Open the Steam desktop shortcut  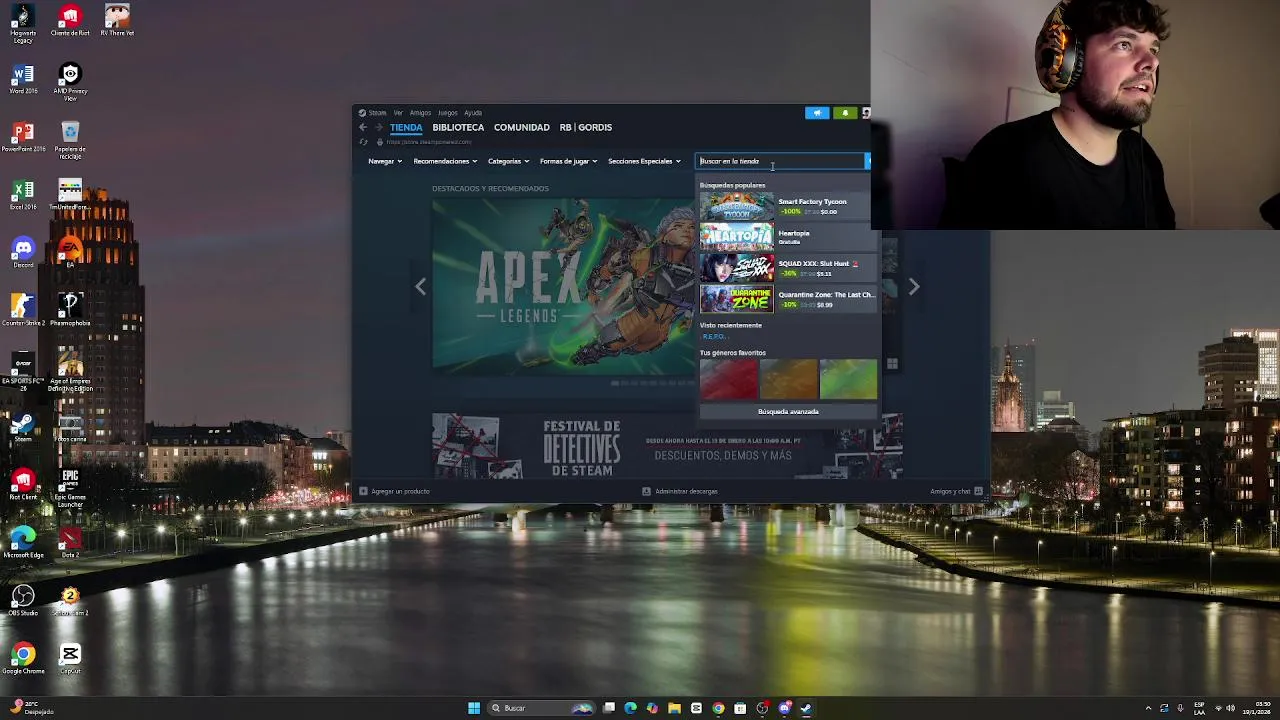(23, 427)
